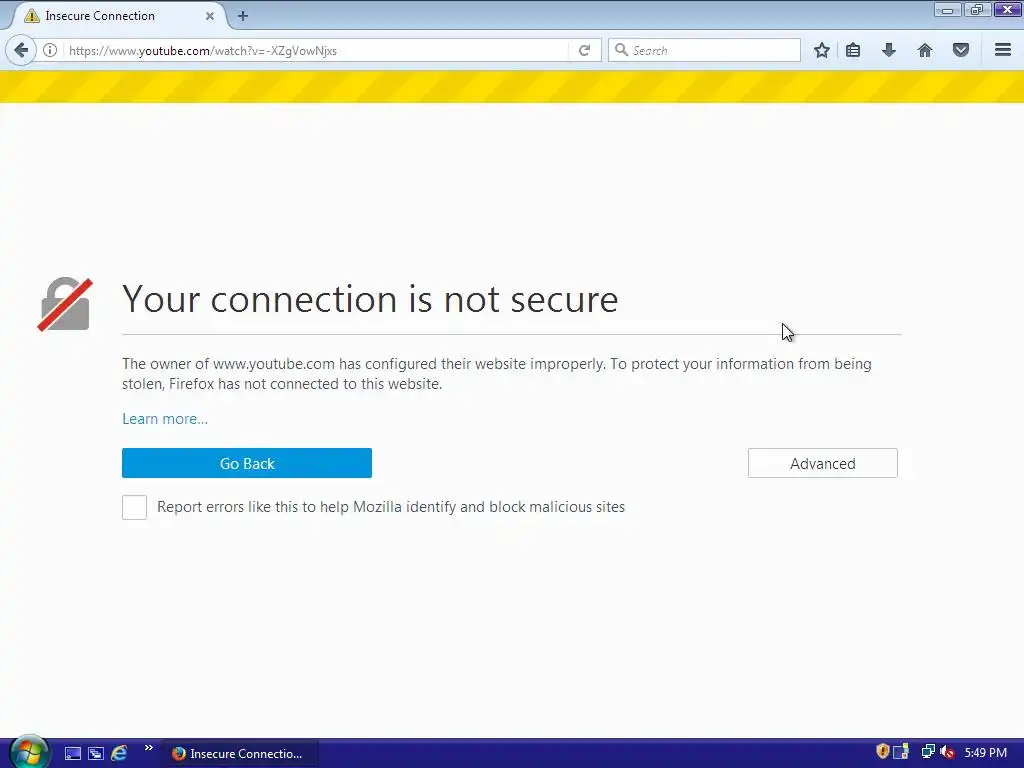Click the YouTube URL address bar
The height and width of the screenshot is (768, 1024).
315,50
